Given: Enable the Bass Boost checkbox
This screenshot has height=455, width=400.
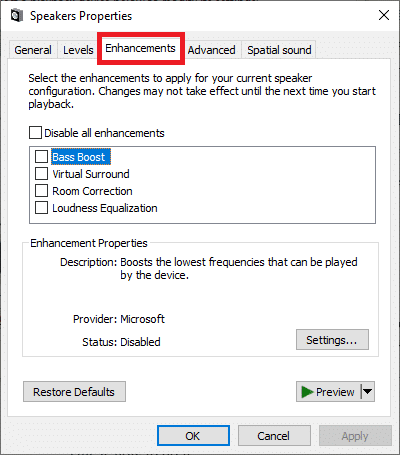Looking at the screenshot, I should click(x=41, y=156).
